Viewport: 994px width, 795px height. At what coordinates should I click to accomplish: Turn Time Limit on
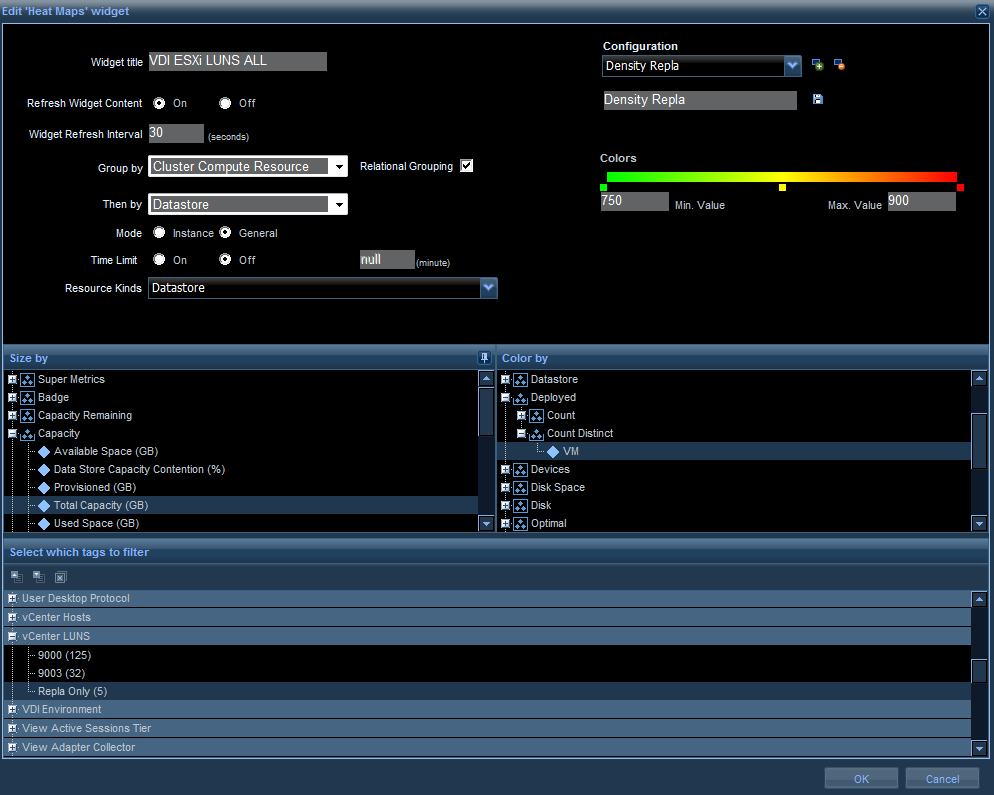[x=159, y=260]
